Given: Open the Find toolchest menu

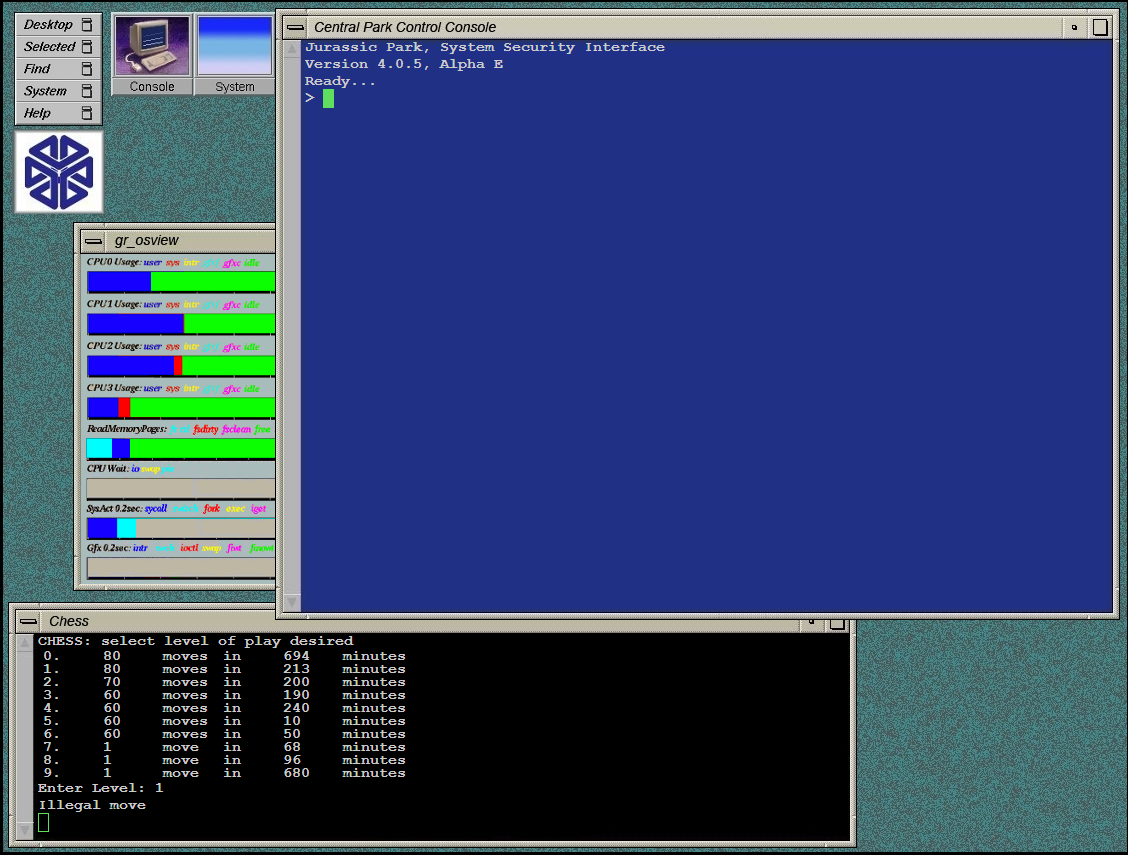Looking at the screenshot, I should (x=38, y=69).
